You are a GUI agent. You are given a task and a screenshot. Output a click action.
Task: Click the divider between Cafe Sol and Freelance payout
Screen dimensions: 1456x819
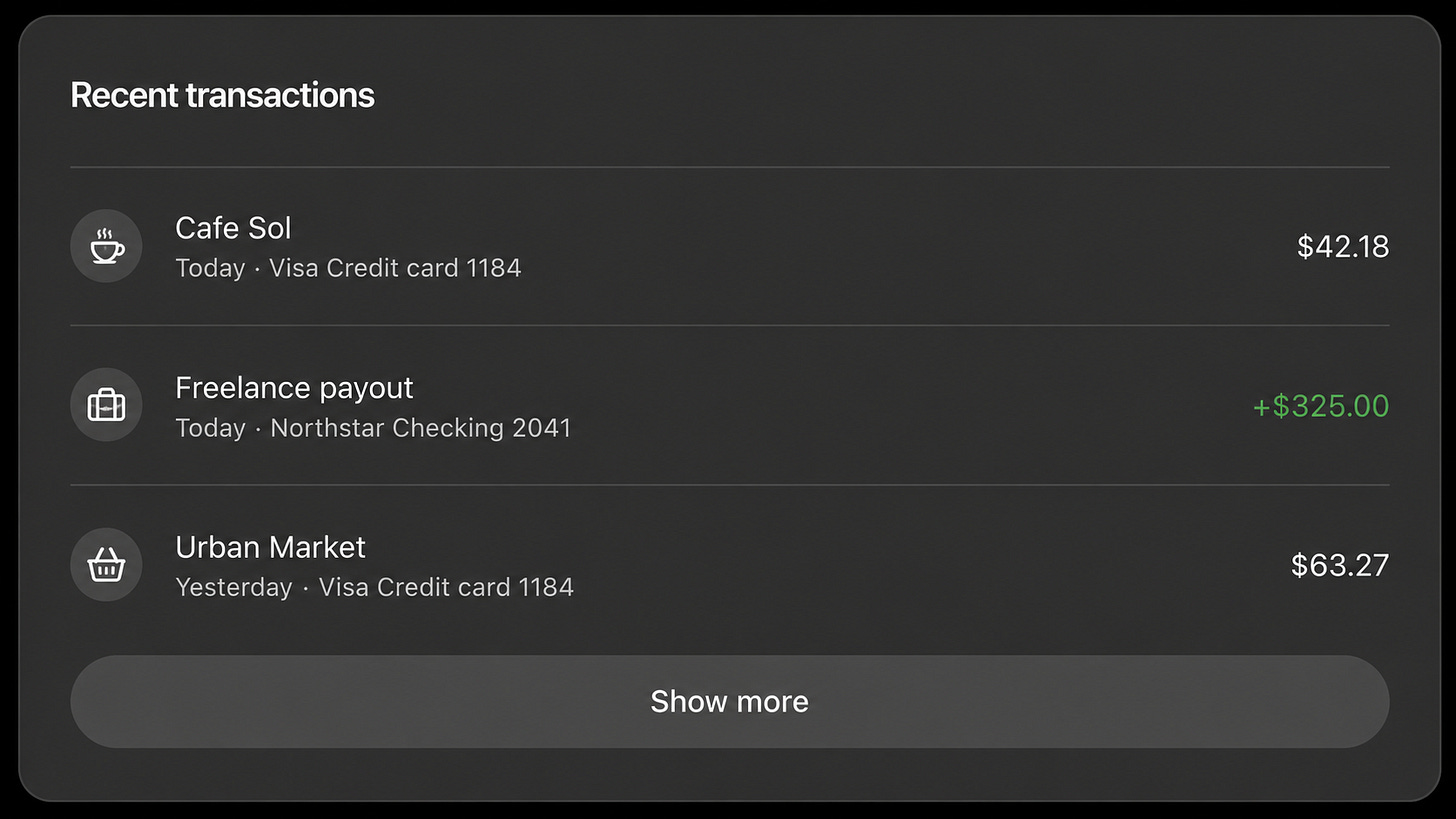pos(730,325)
